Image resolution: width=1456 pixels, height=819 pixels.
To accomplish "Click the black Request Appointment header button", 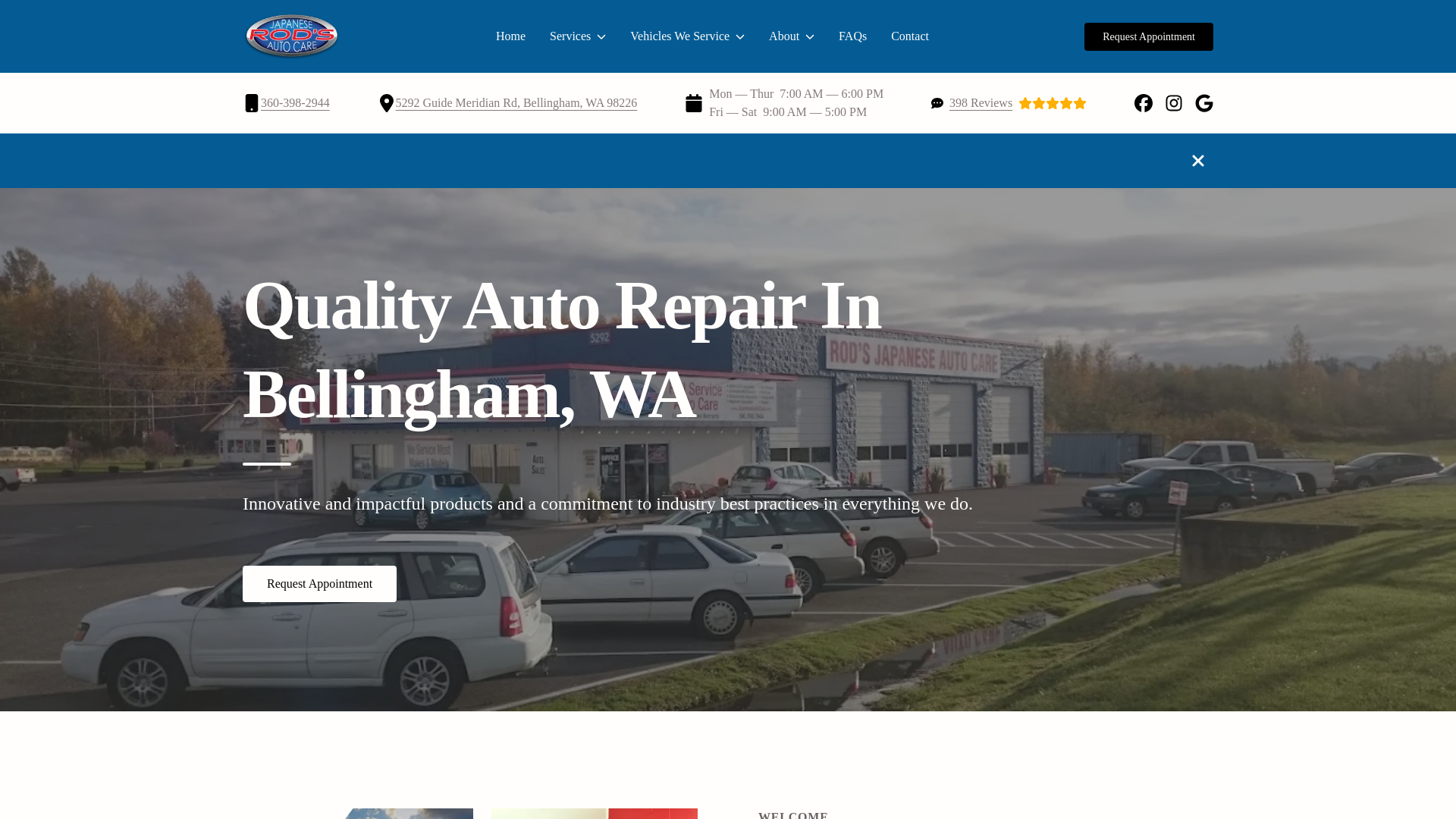I will point(1148,36).
